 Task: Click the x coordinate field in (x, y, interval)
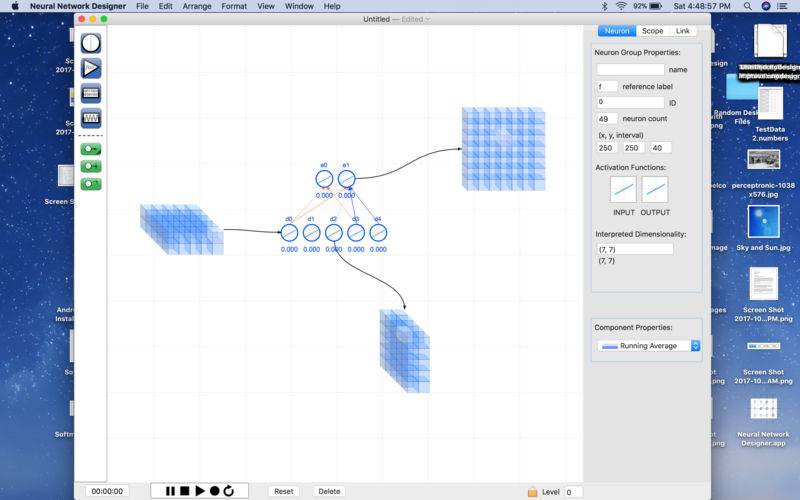tap(607, 148)
